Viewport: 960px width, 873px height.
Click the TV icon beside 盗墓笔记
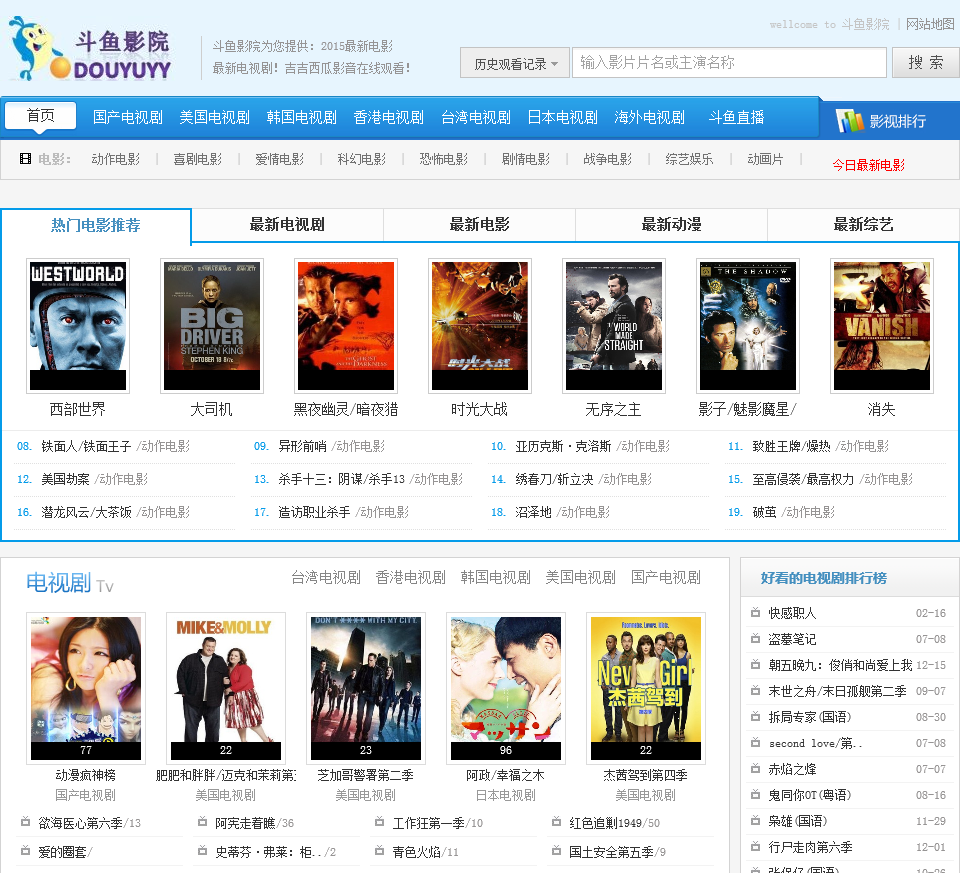pos(756,639)
